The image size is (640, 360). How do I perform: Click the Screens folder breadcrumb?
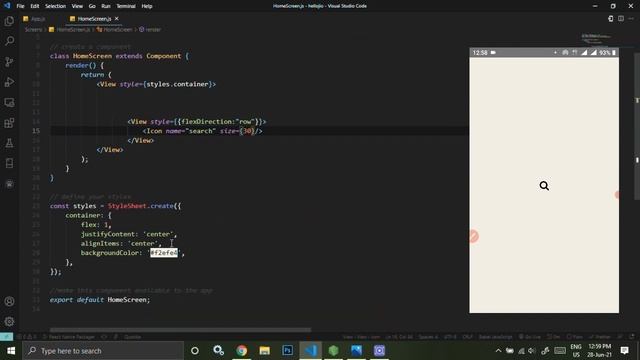(x=33, y=29)
